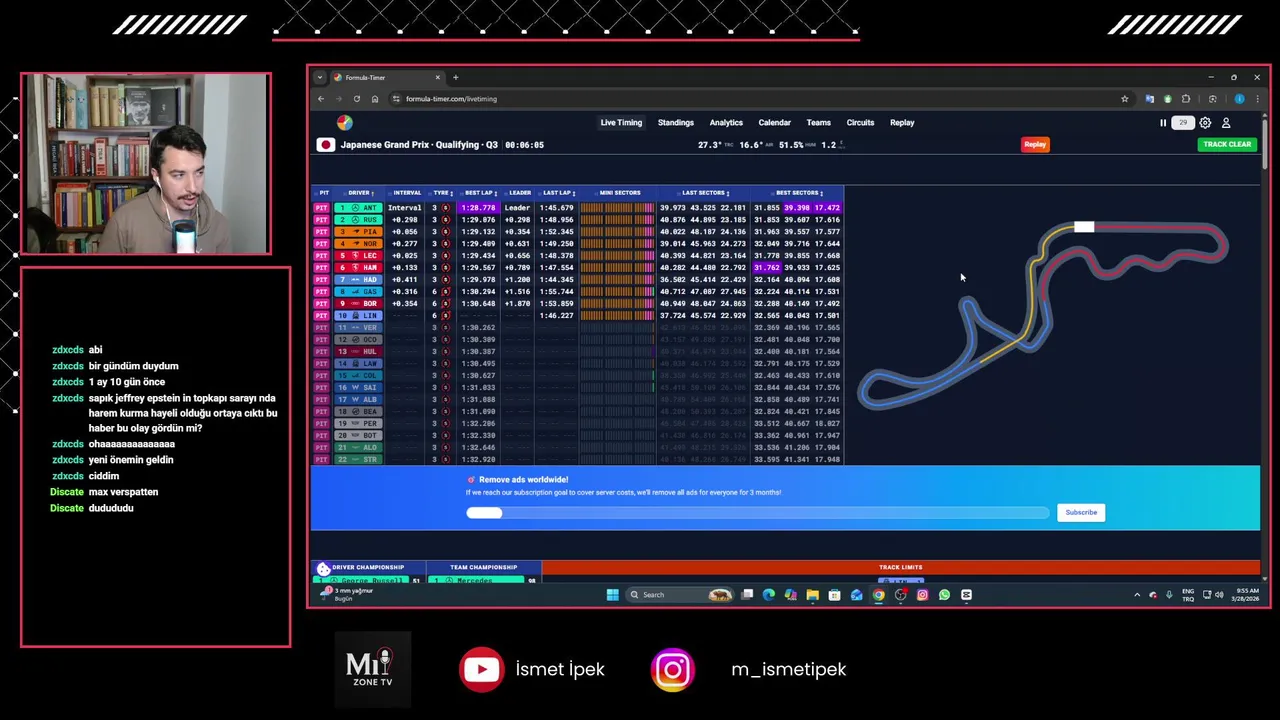Click the red Replay badge

point(1035,145)
